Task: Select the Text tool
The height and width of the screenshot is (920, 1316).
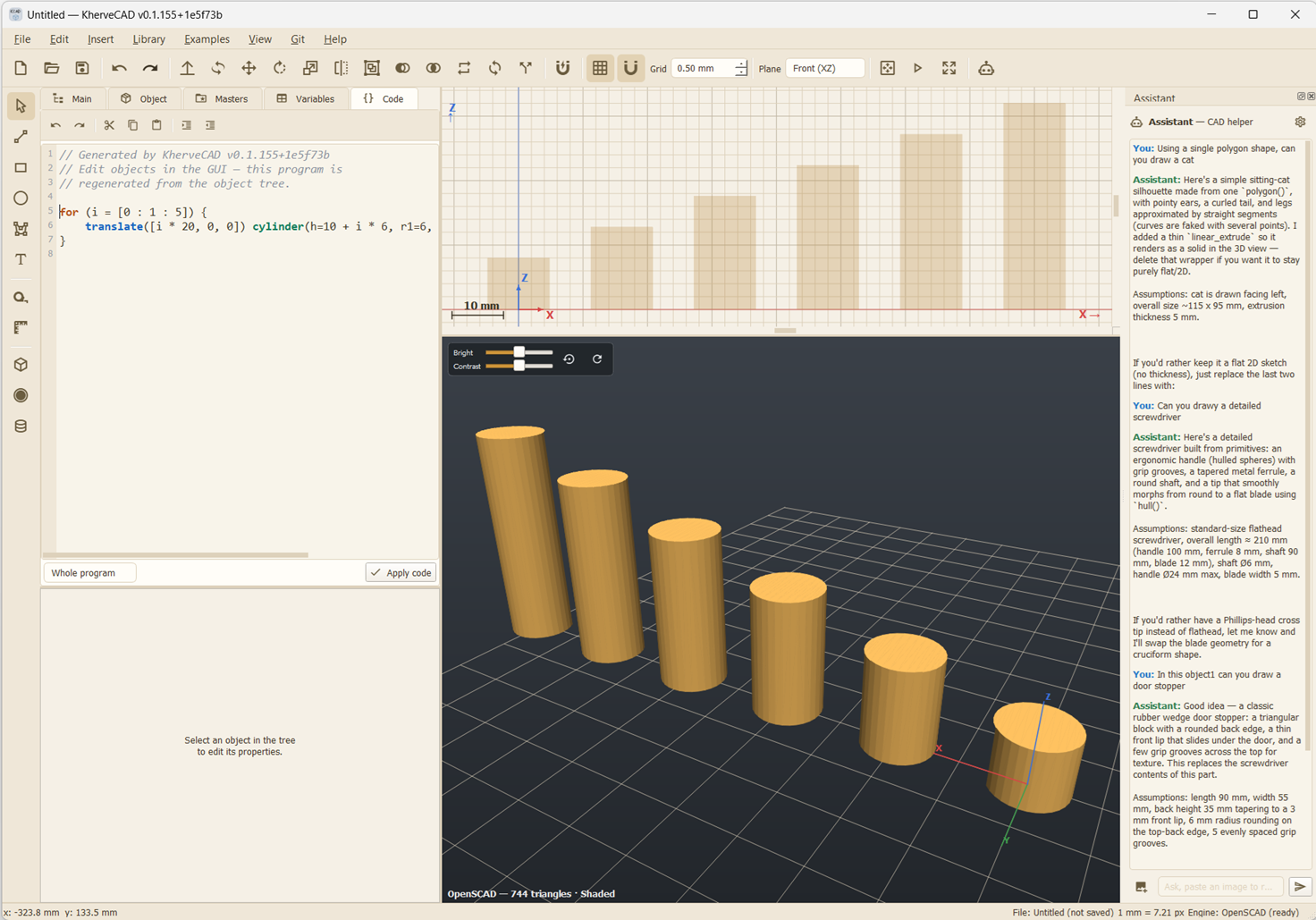Action: tap(21, 259)
